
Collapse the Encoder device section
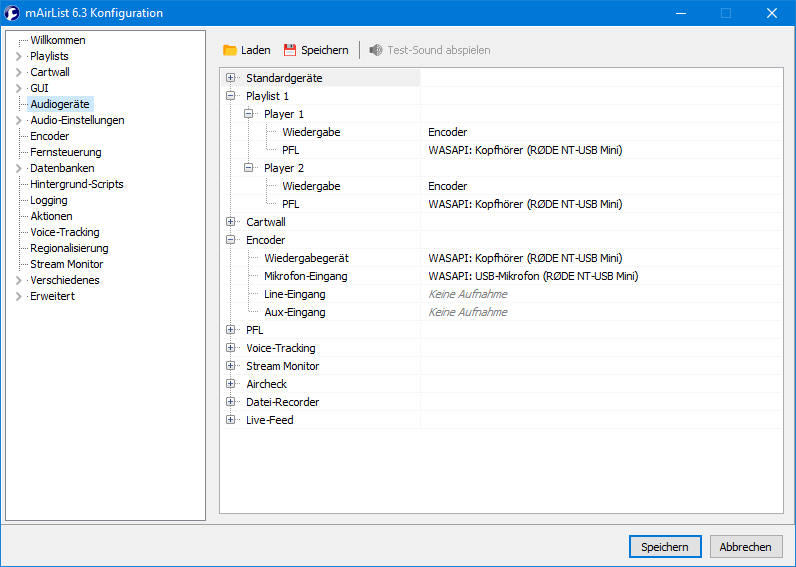pyautogui.click(x=231, y=240)
